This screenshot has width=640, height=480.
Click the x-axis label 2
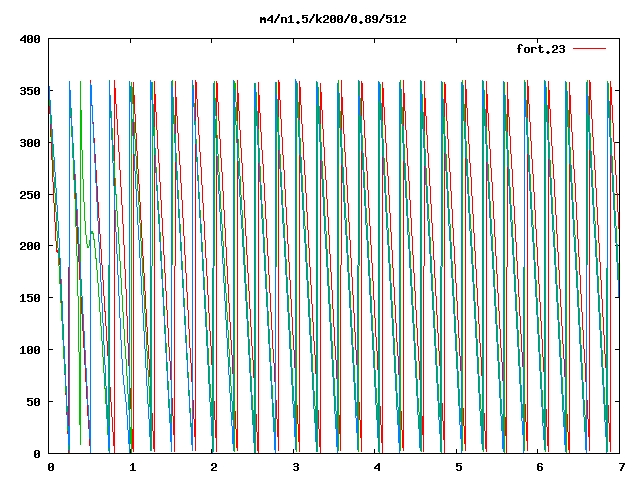[214, 467]
